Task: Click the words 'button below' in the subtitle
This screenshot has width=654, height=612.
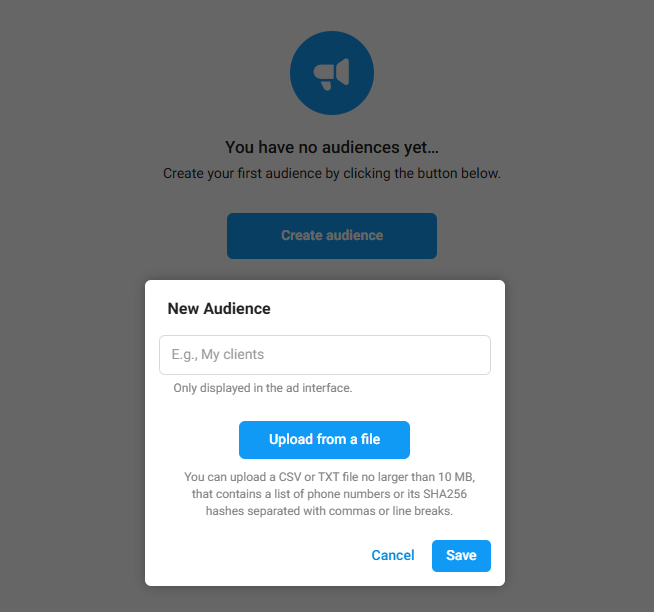Action: (459, 173)
